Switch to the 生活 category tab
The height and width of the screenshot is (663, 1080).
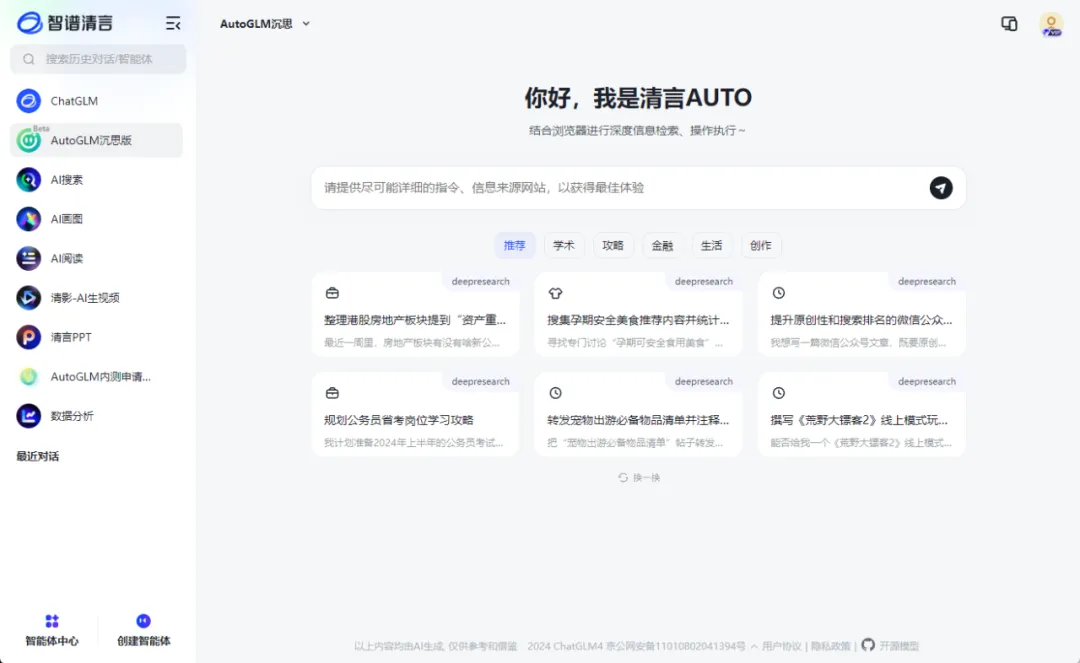(712, 246)
